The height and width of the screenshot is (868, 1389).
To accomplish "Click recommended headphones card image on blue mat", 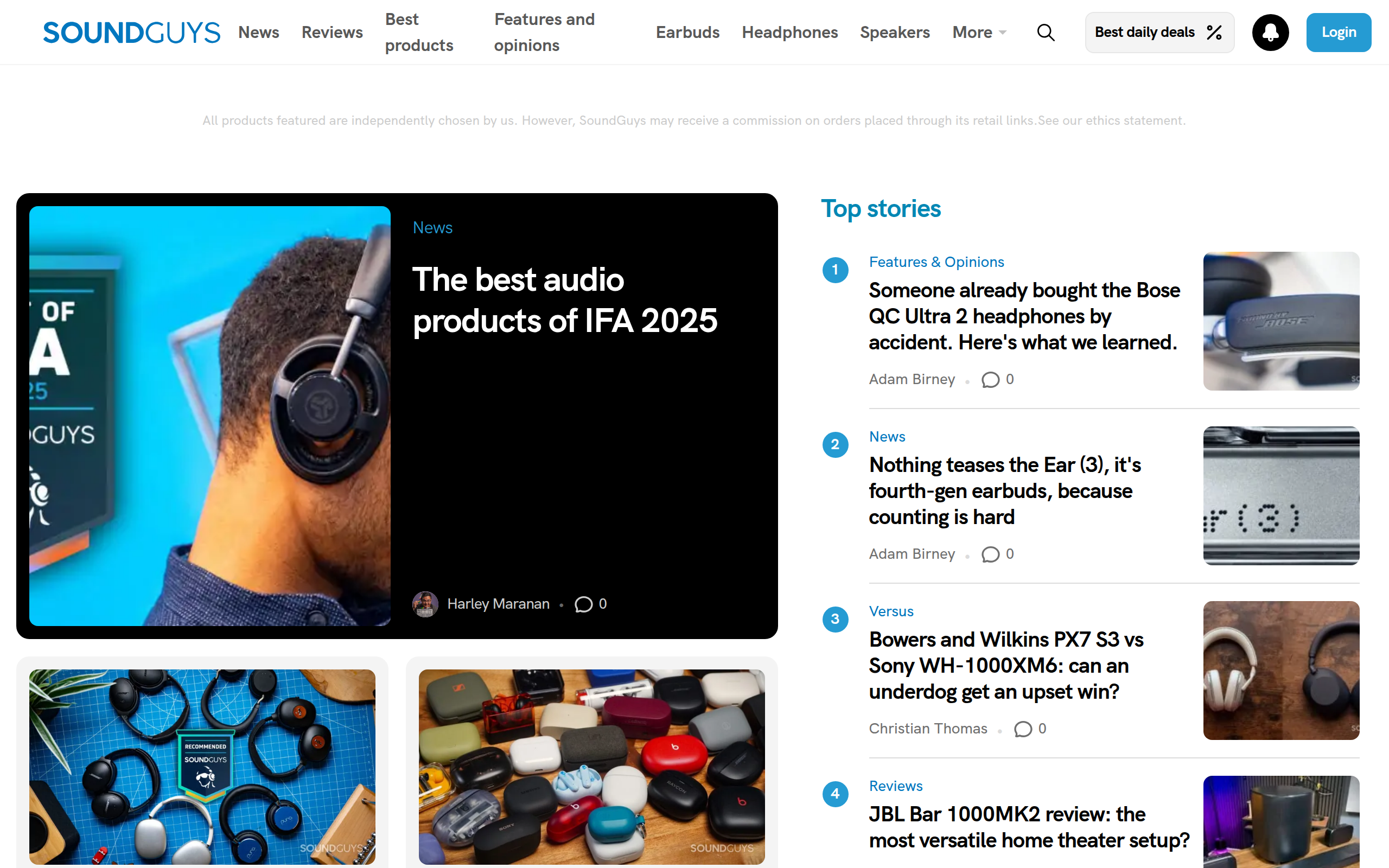I will 202,767.
